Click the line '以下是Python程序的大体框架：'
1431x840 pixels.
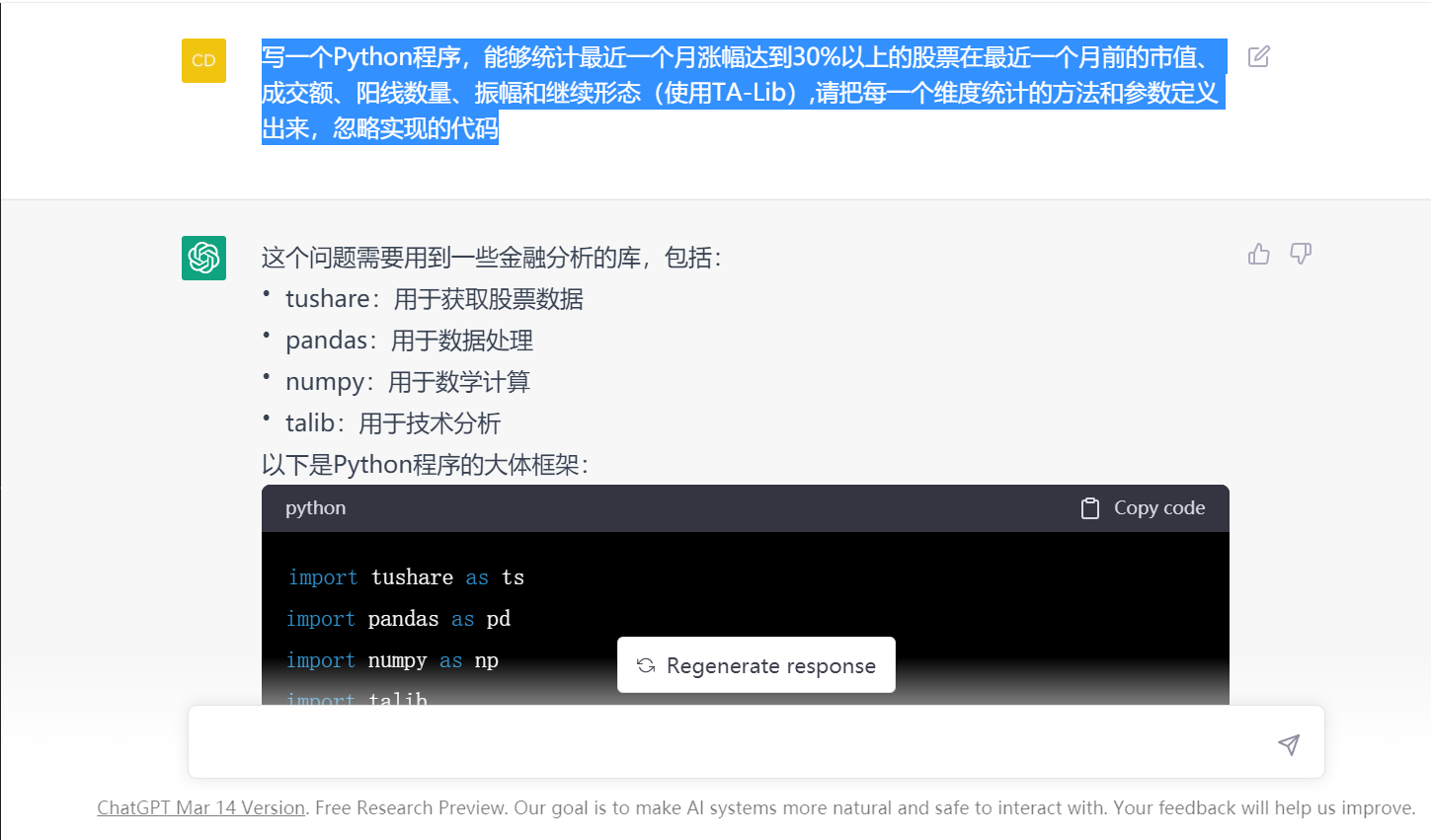pyautogui.click(x=427, y=465)
